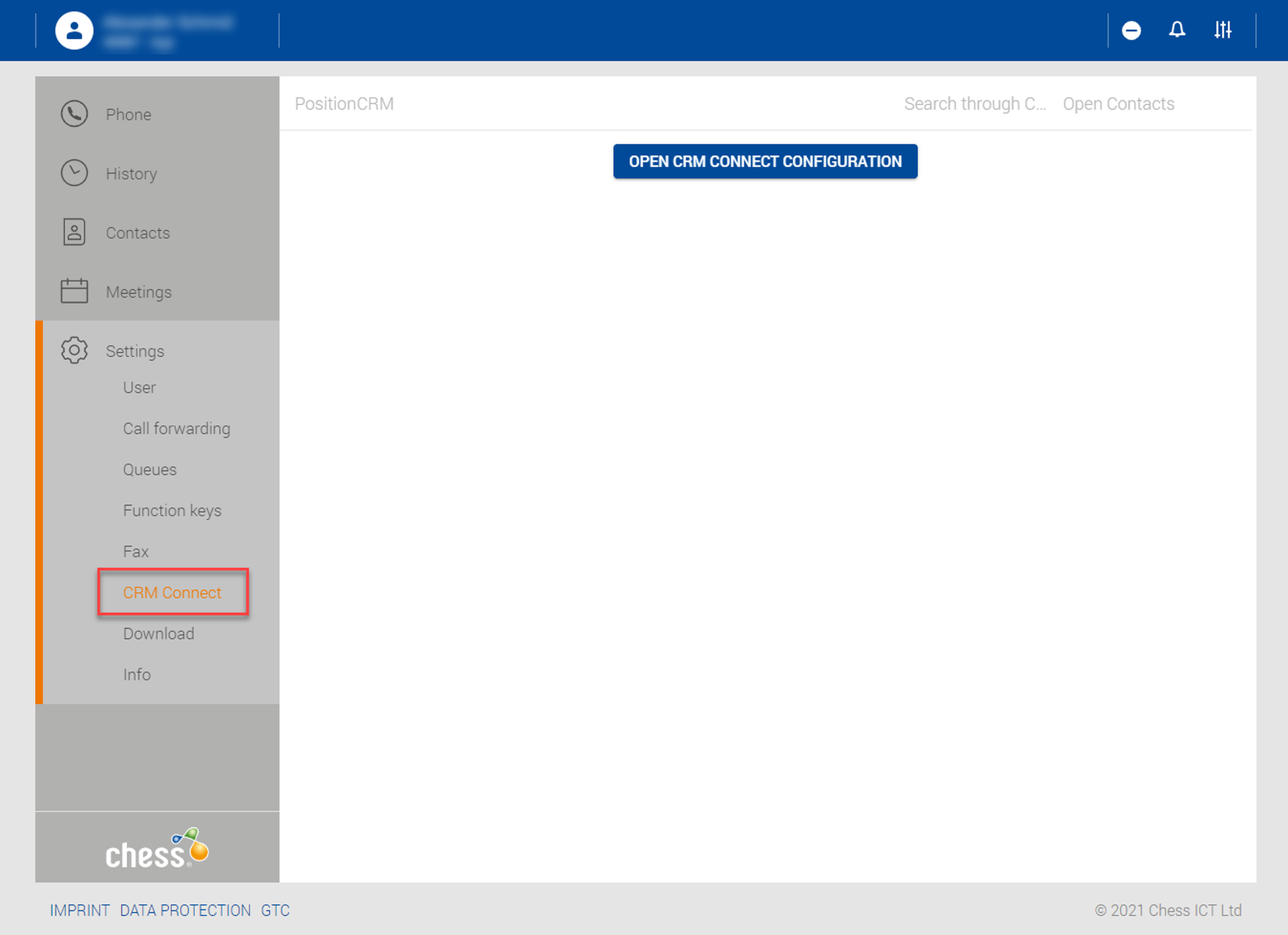The width and height of the screenshot is (1288, 935).
Task: Collapse the Settings gear menu
Action: (x=74, y=350)
